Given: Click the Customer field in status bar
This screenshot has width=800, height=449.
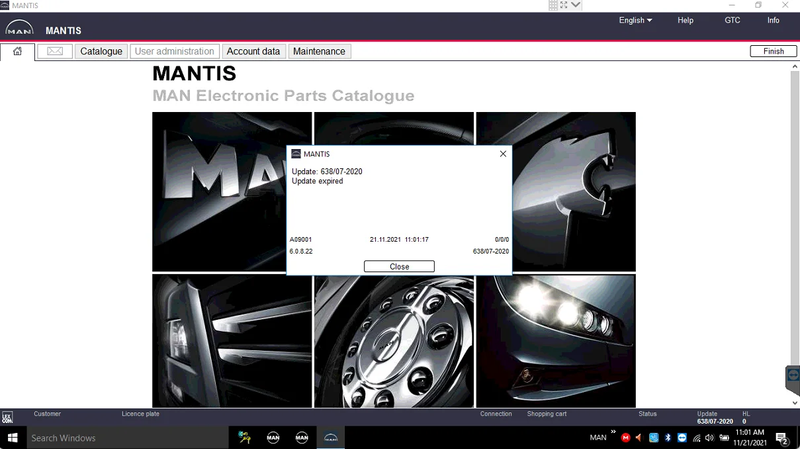Looking at the screenshot, I should pos(47,414).
